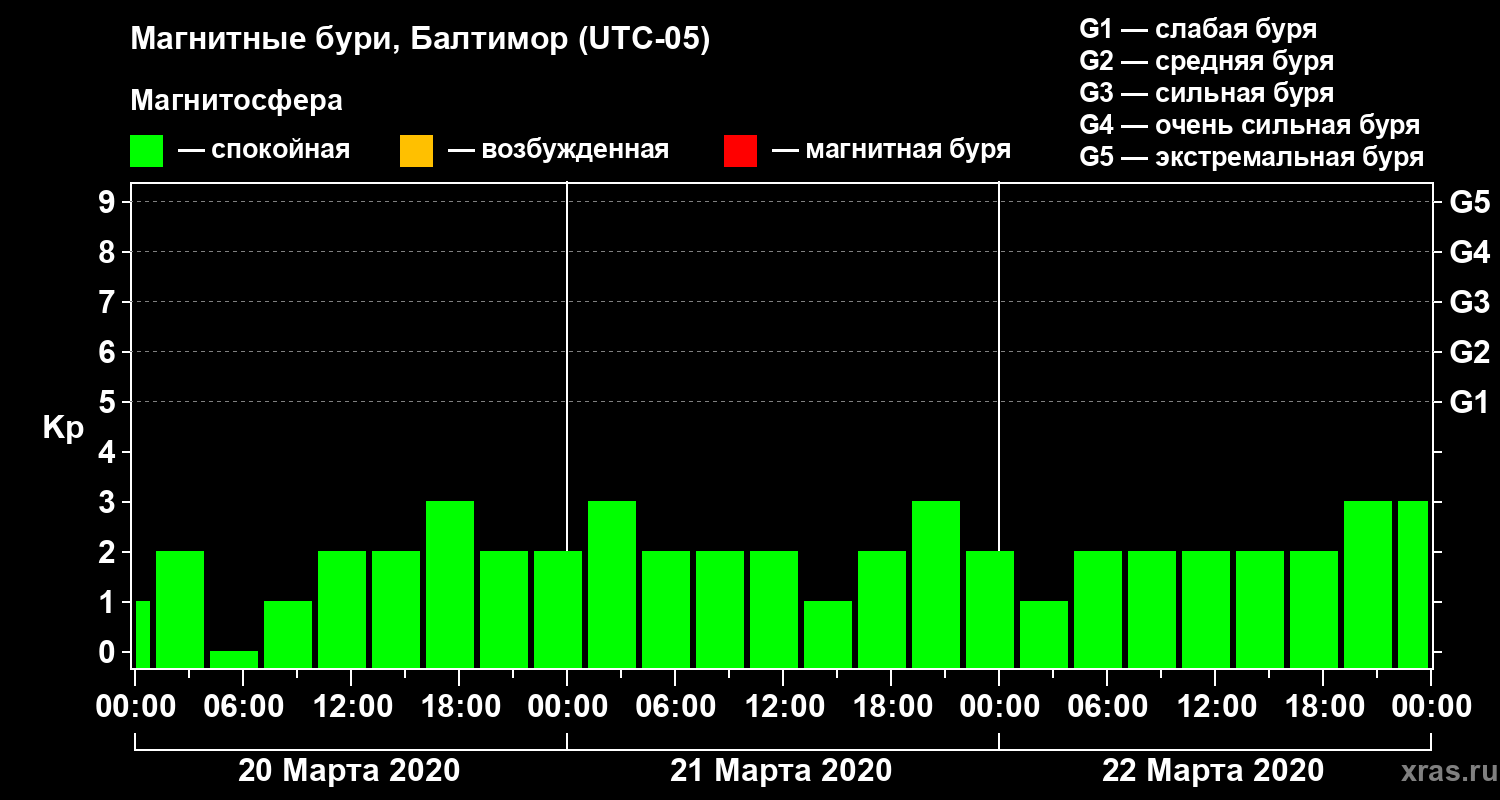Click the '22 Марта 2020' date label
This screenshot has height=800, width=1500.
(x=1213, y=770)
